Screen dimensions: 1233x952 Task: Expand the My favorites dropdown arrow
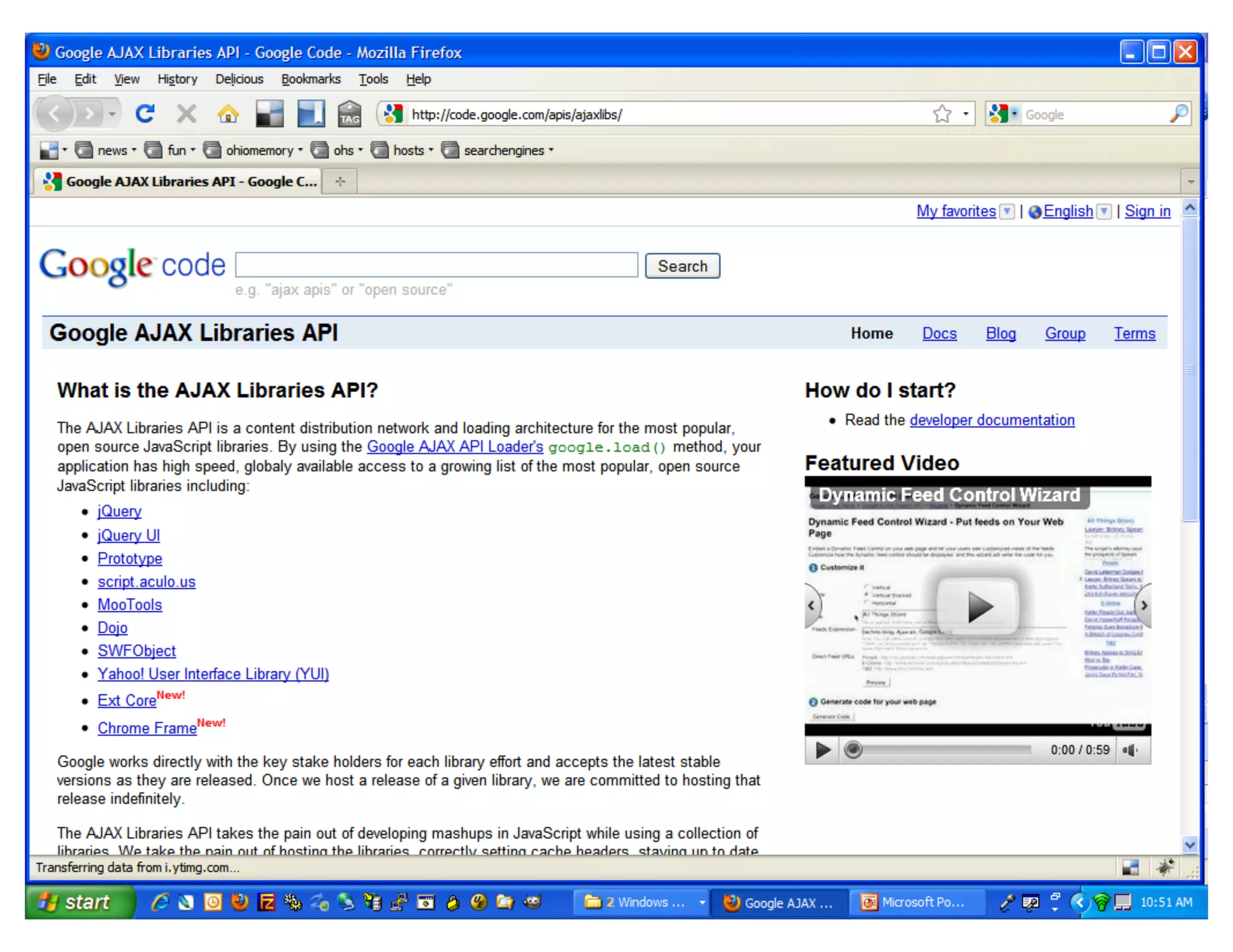click(x=1006, y=211)
